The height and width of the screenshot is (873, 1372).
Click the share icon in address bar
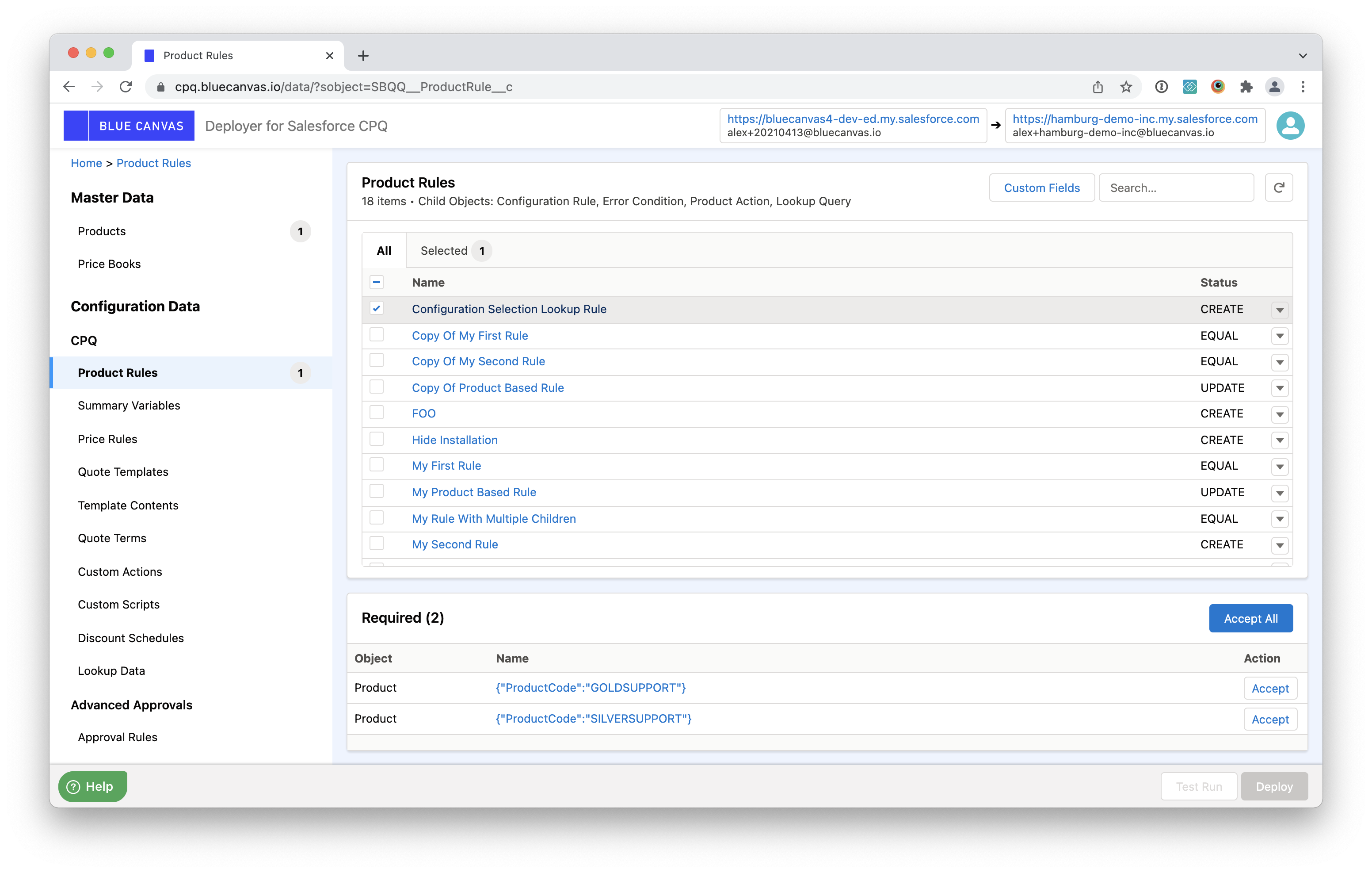(1098, 87)
